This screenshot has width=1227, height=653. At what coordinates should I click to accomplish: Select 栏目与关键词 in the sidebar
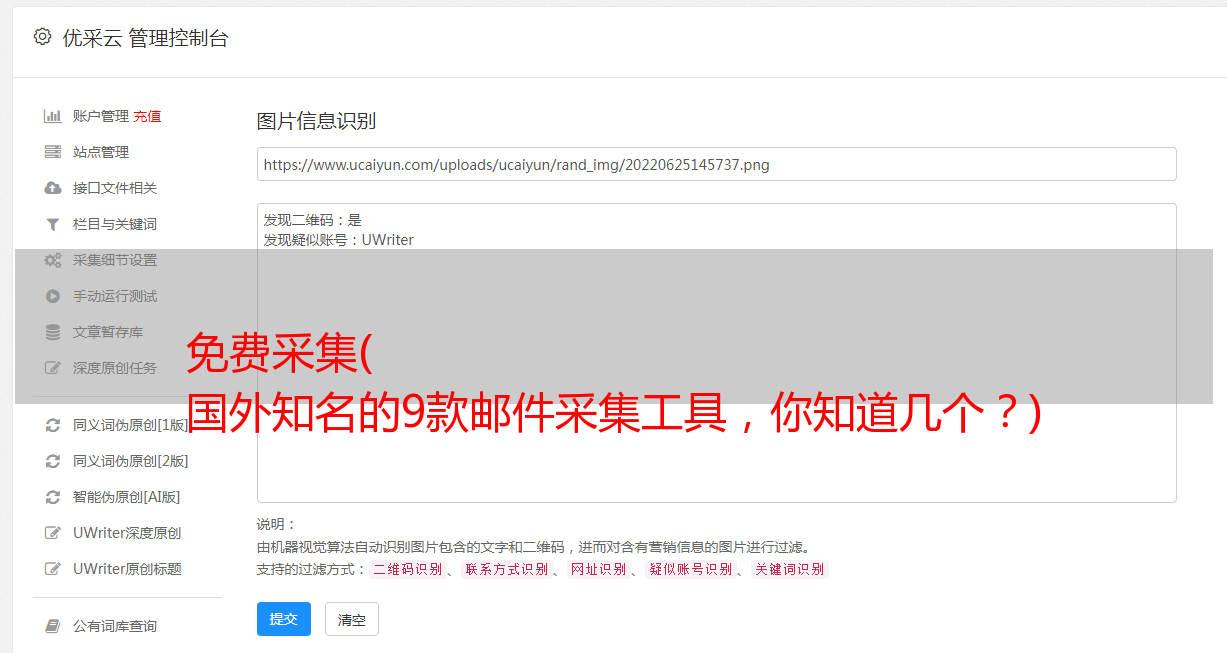115,224
